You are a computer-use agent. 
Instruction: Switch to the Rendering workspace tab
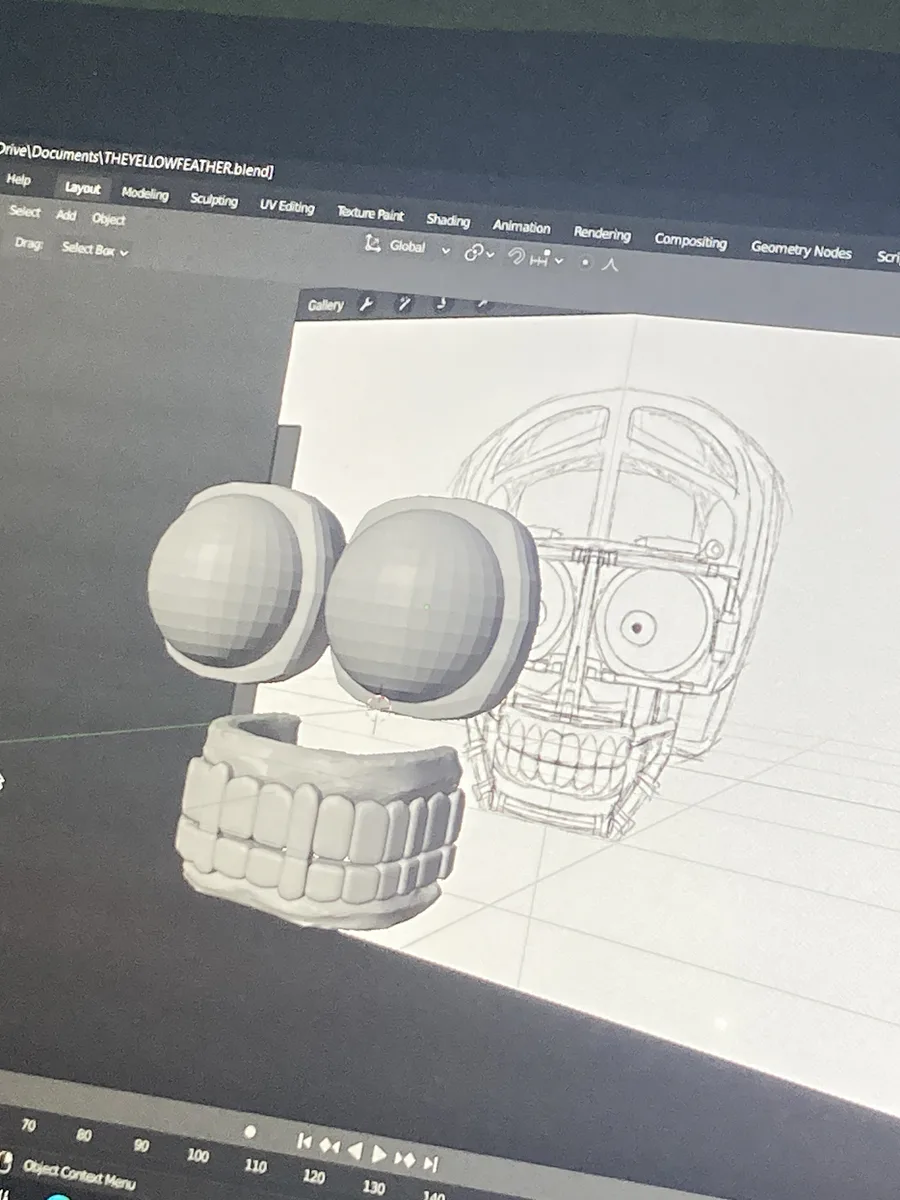(602, 233)
